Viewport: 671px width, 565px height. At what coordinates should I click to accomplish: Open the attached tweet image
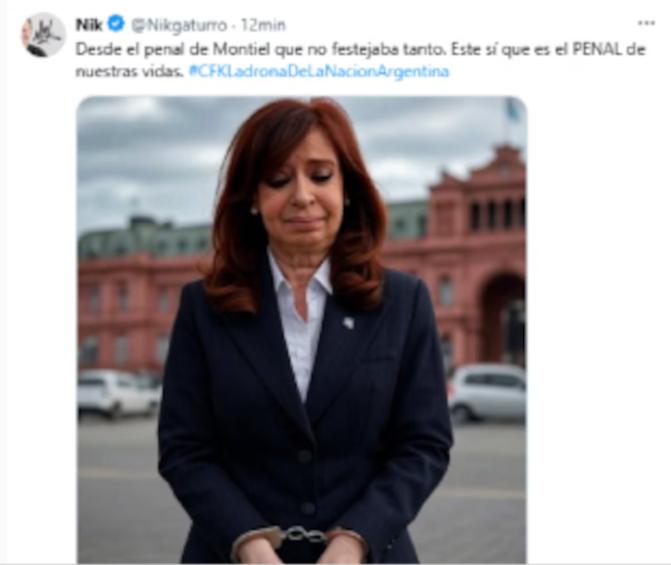pyautogui.click(x=302, y=330)
